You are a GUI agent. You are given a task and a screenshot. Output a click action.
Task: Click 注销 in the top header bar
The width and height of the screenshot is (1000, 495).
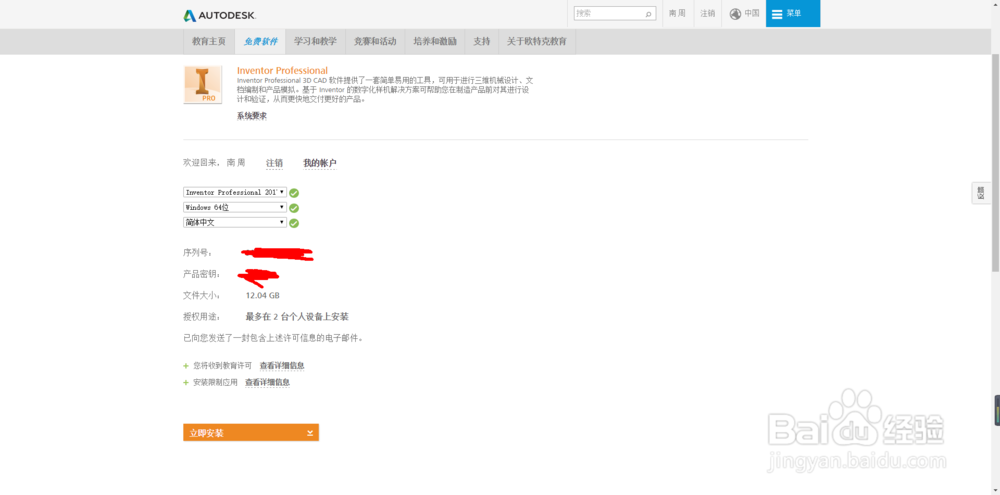point(707,13)
